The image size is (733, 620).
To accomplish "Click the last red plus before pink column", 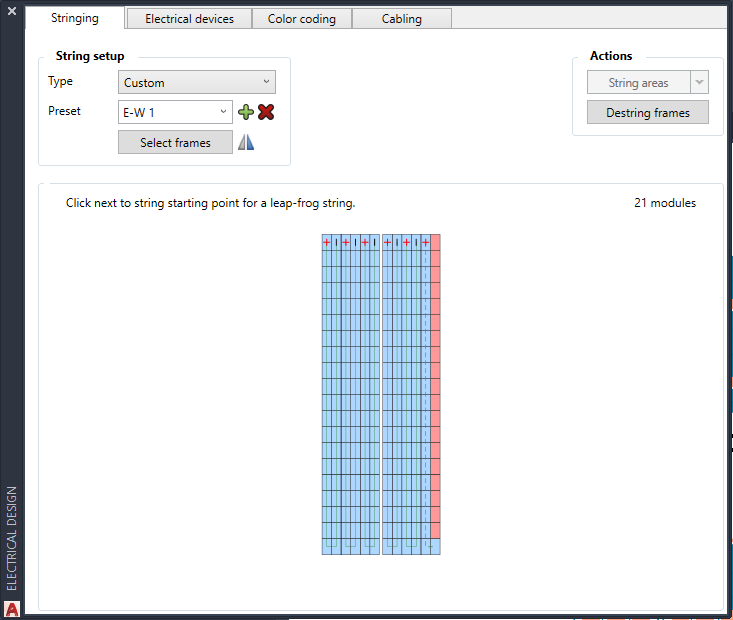I will coord(426,242).
